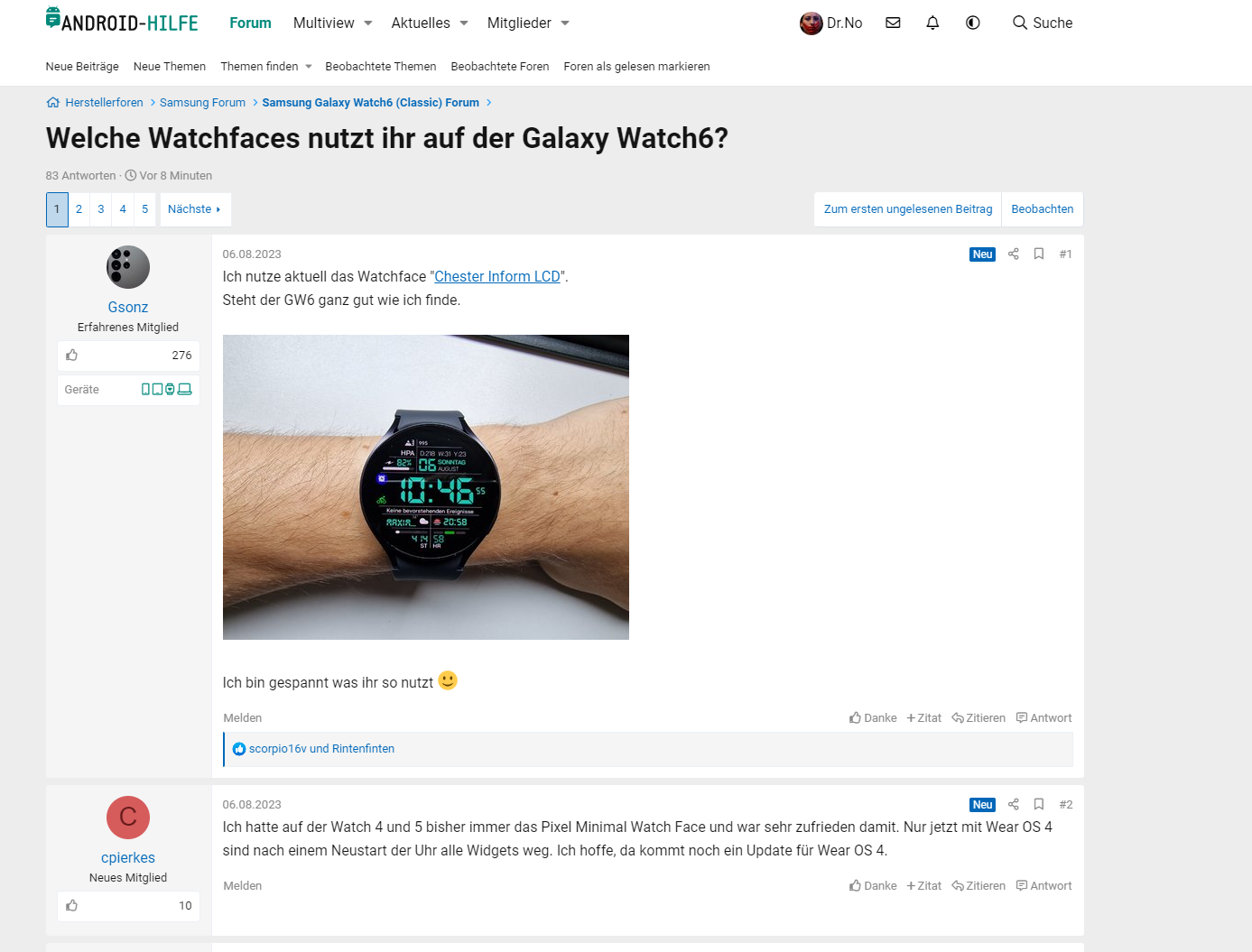The image size is (1252, 952).
Task: Go to page 3 of thread
Action: pyautogui.click(x=101, y=209)
